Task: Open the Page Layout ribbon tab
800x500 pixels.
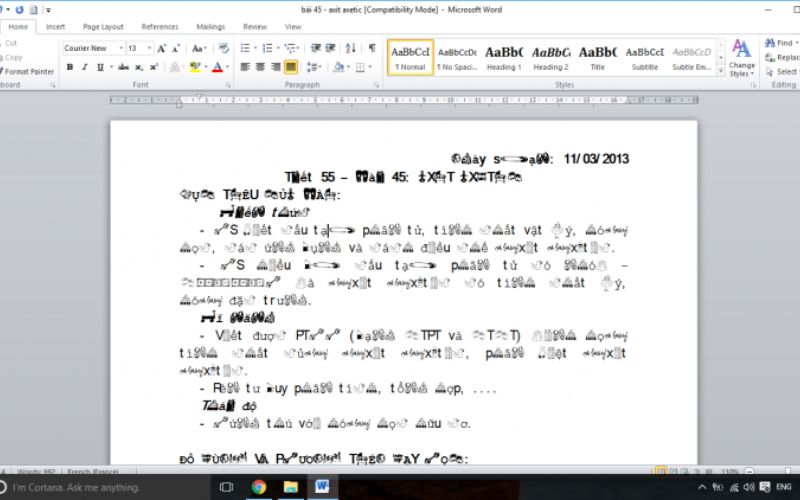Action: click(x=103, y=27)
